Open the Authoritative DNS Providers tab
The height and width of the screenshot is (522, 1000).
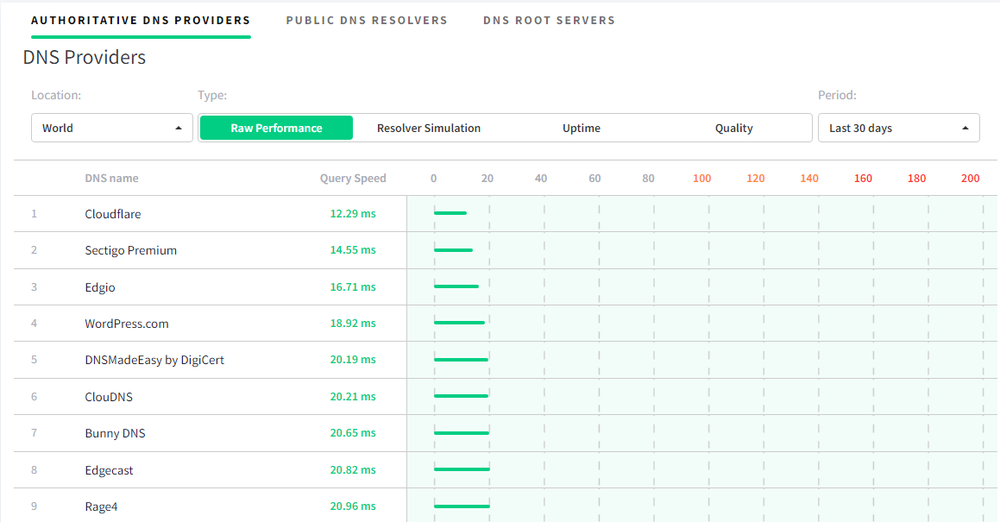140,20
